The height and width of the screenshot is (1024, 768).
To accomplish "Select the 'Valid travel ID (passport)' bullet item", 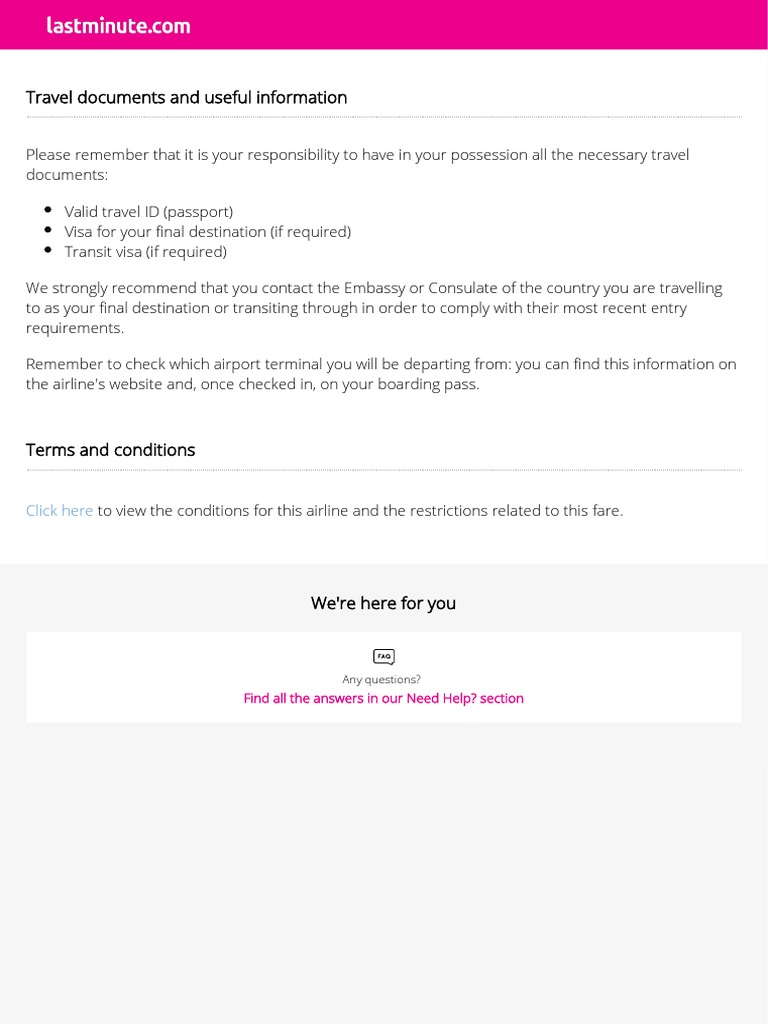I will tap(148, 212).
